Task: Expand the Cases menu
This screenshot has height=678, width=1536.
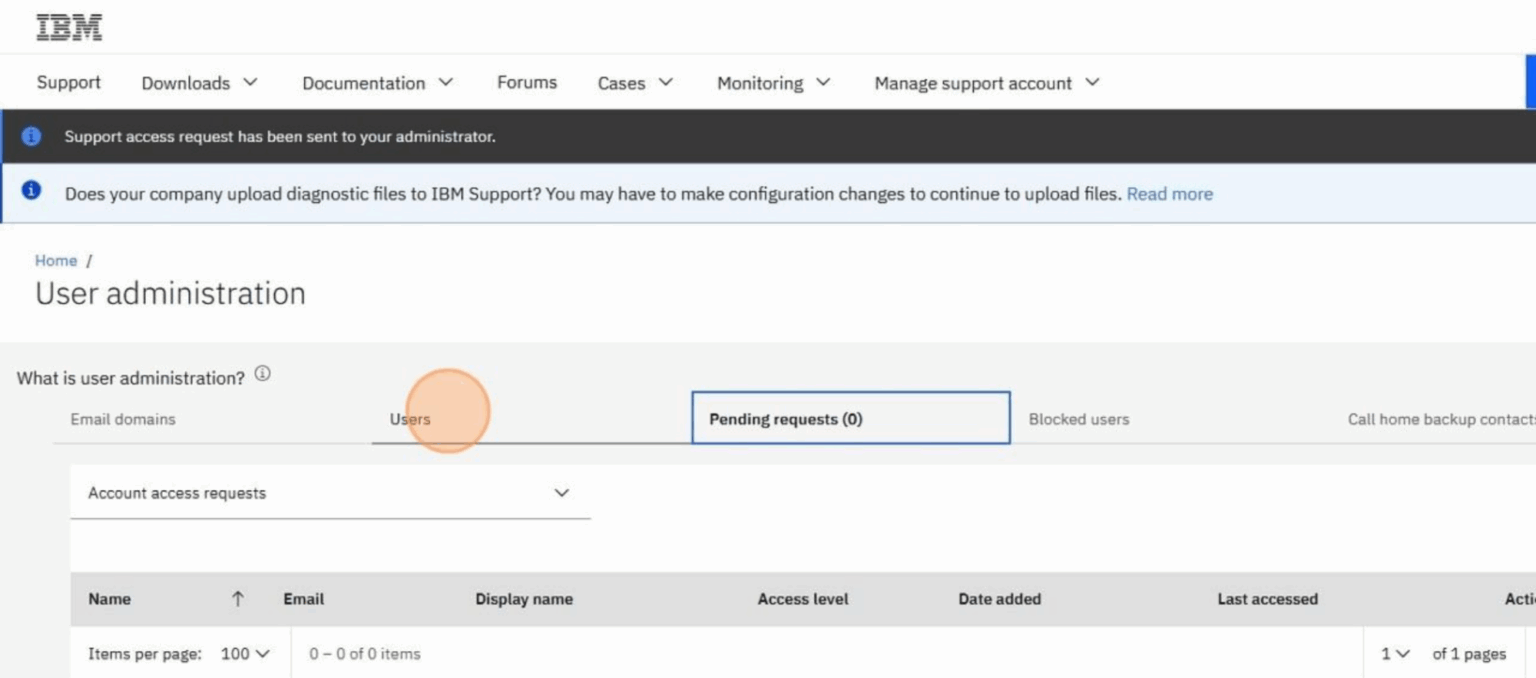Action: [634, 83]
